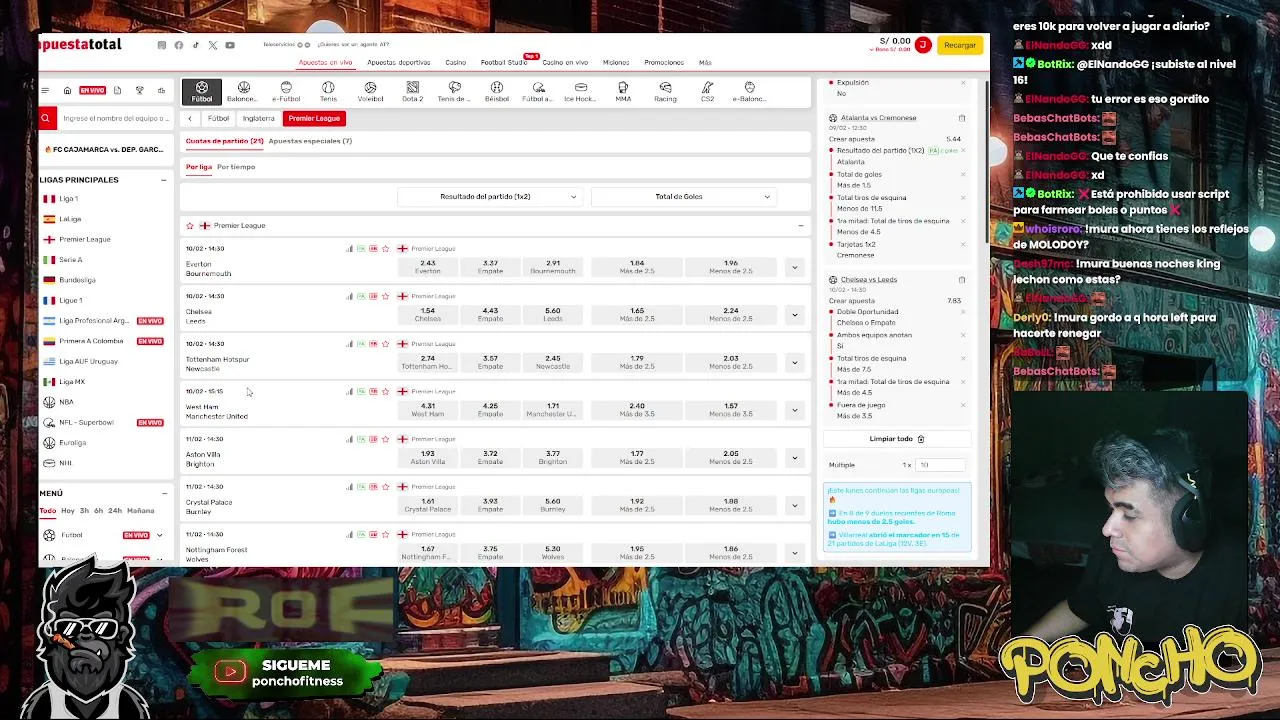Image resolution: width=1280 pixels, height=720 pixels.
Task: Select the Béisbol sport icon
Action: (x=496, y=92)
